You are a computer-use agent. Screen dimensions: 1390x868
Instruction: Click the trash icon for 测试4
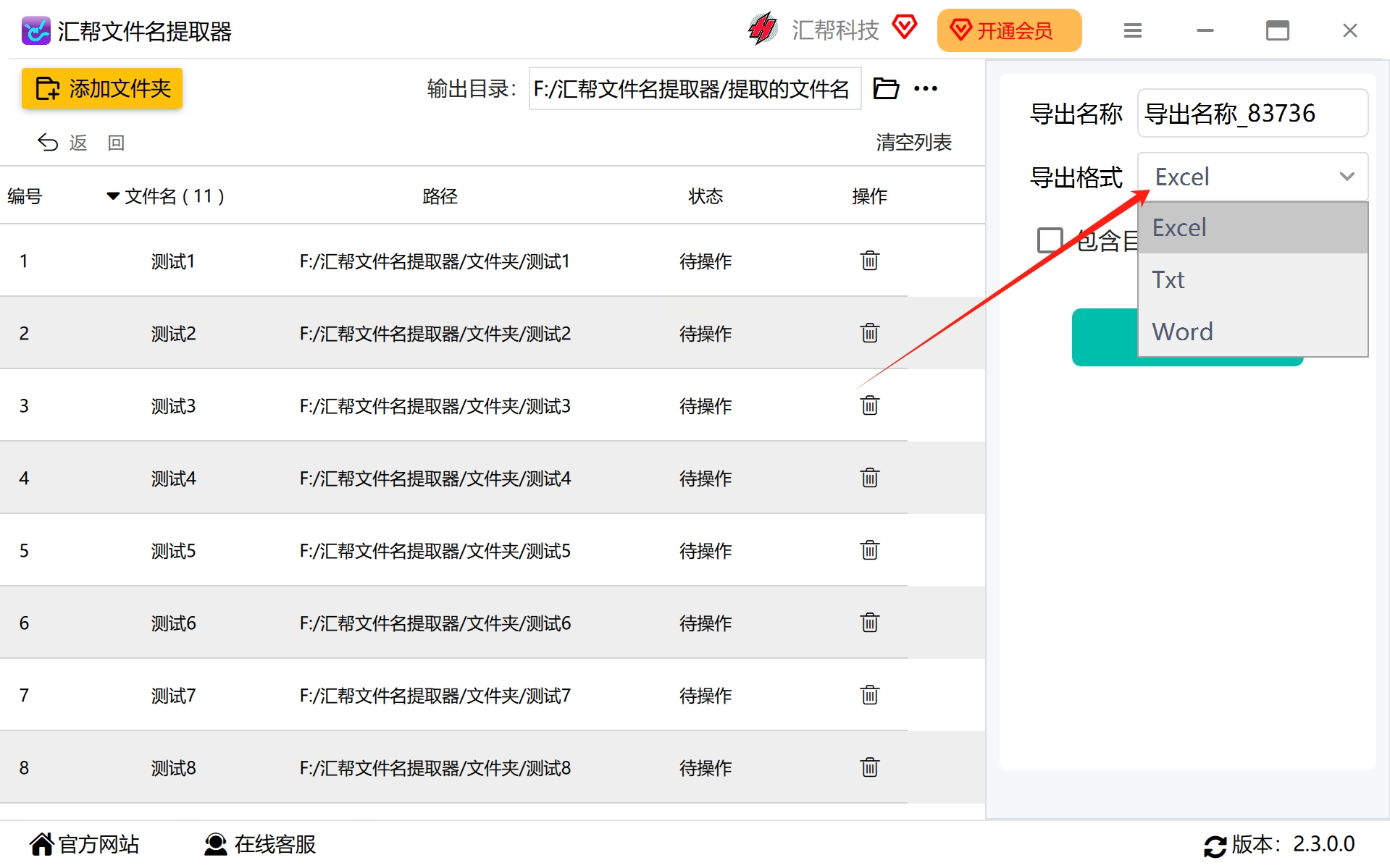(869, 478)
